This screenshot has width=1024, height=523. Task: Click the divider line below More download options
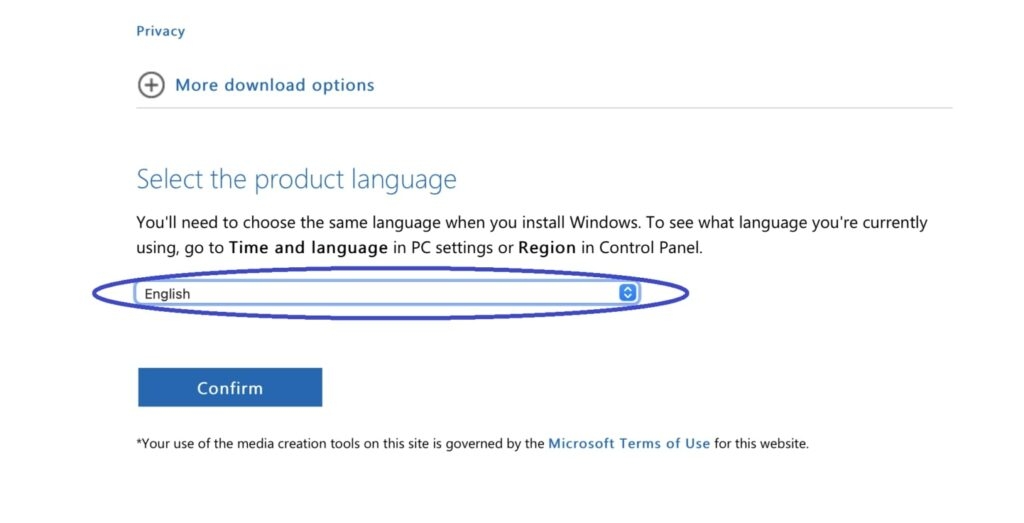coord(544,107)
